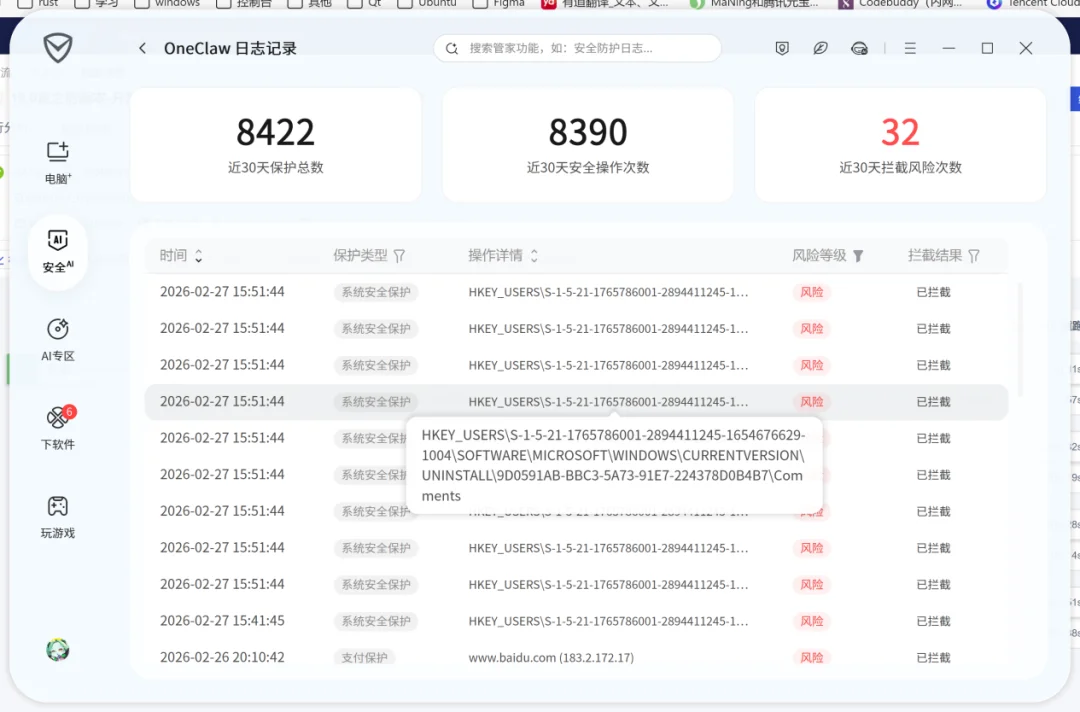
Task: Click the user avatar at the bottom left
Action: coord(57,650)
